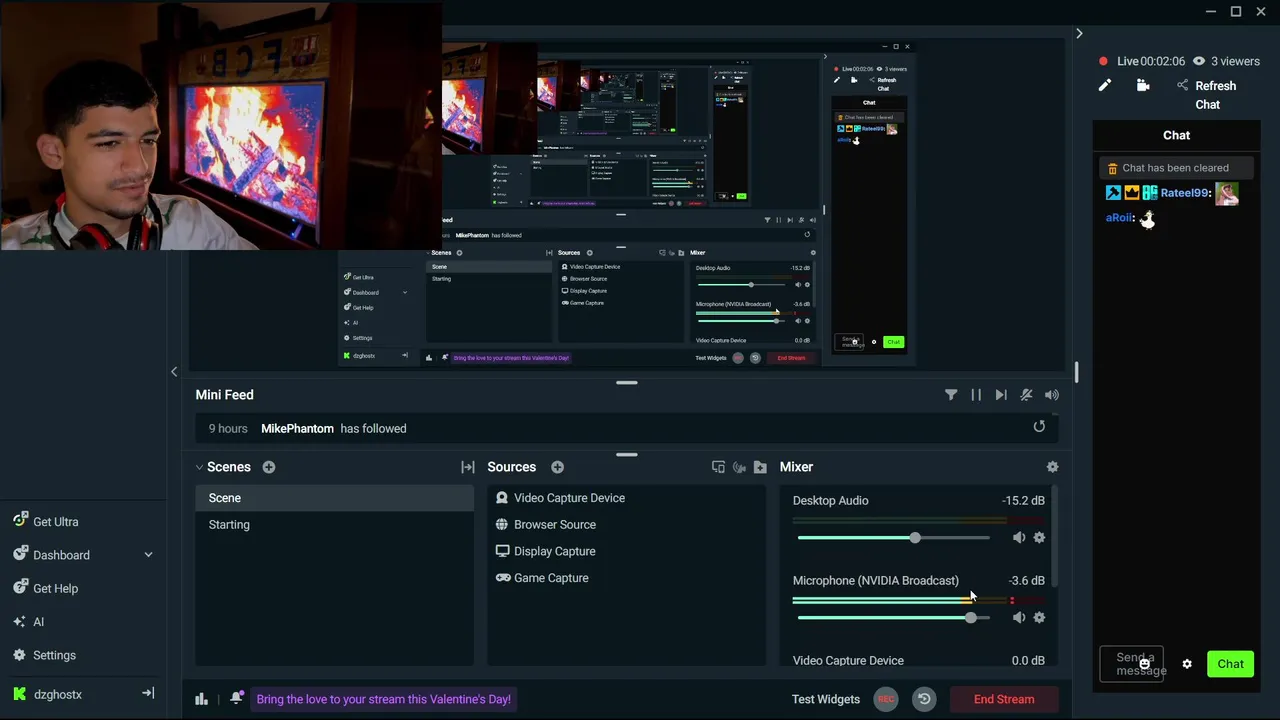This screenshot has width=1280, height=720.
Task: Click the share icon next to Refresh Chat
Action: click(x=1183, y=86)
